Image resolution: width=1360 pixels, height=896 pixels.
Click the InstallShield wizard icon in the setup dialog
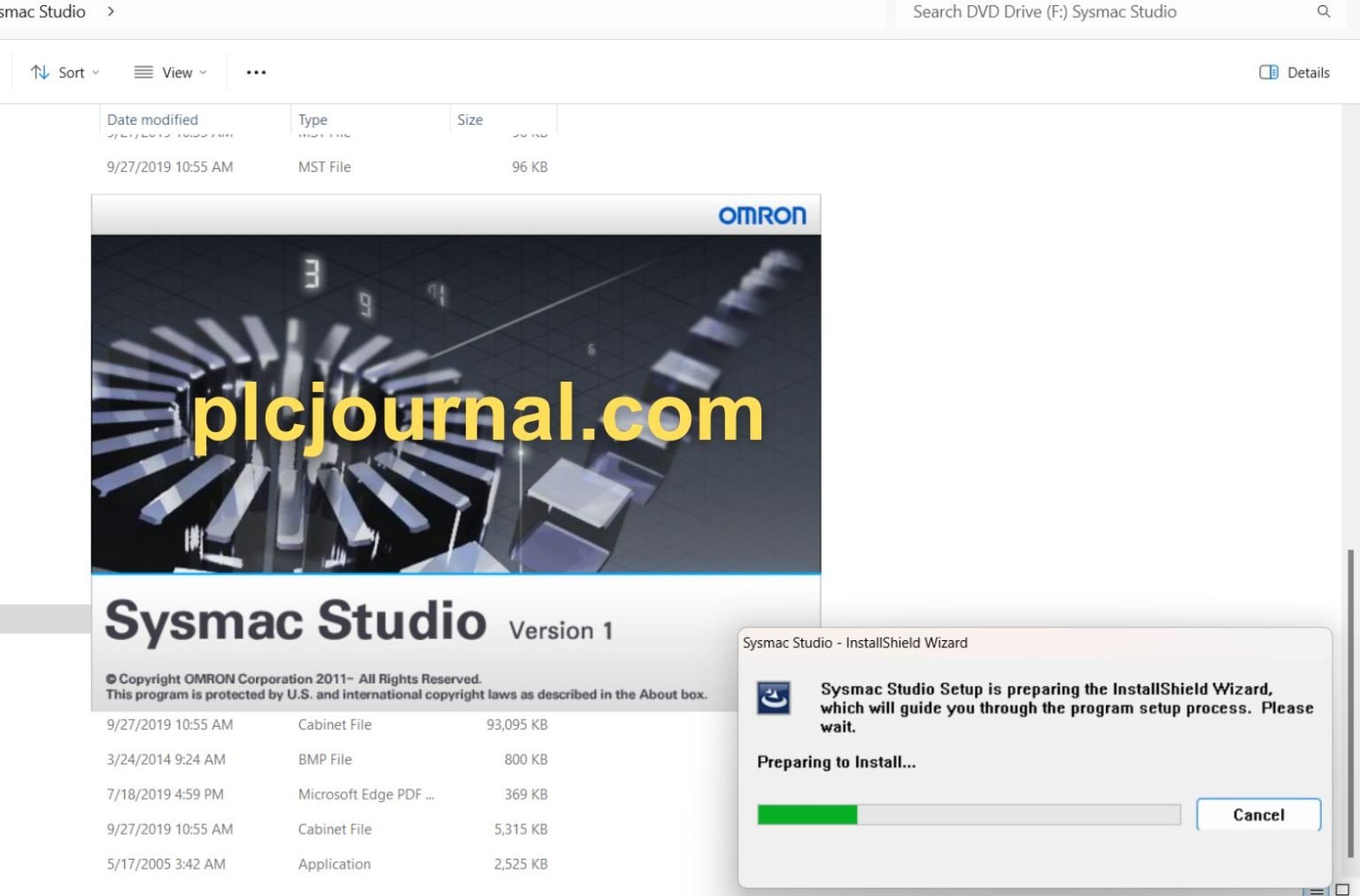[x=774, y=696]
